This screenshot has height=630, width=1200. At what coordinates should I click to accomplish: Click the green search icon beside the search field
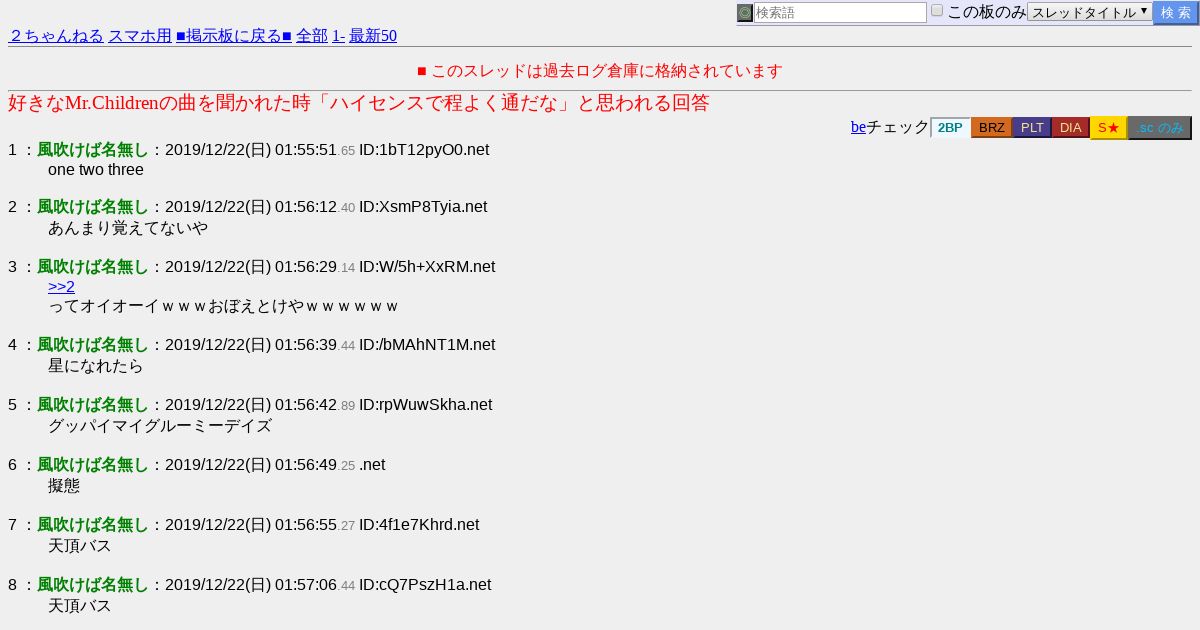(x=745, y=13)
